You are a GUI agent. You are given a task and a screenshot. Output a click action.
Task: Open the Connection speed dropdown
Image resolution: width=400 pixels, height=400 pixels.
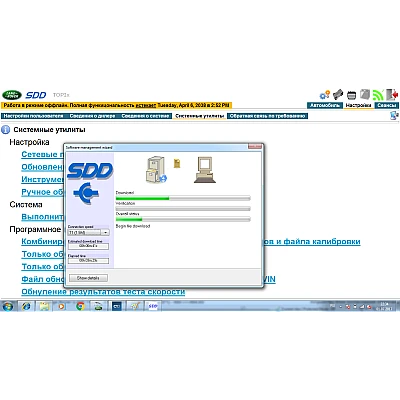click(105, 232)
